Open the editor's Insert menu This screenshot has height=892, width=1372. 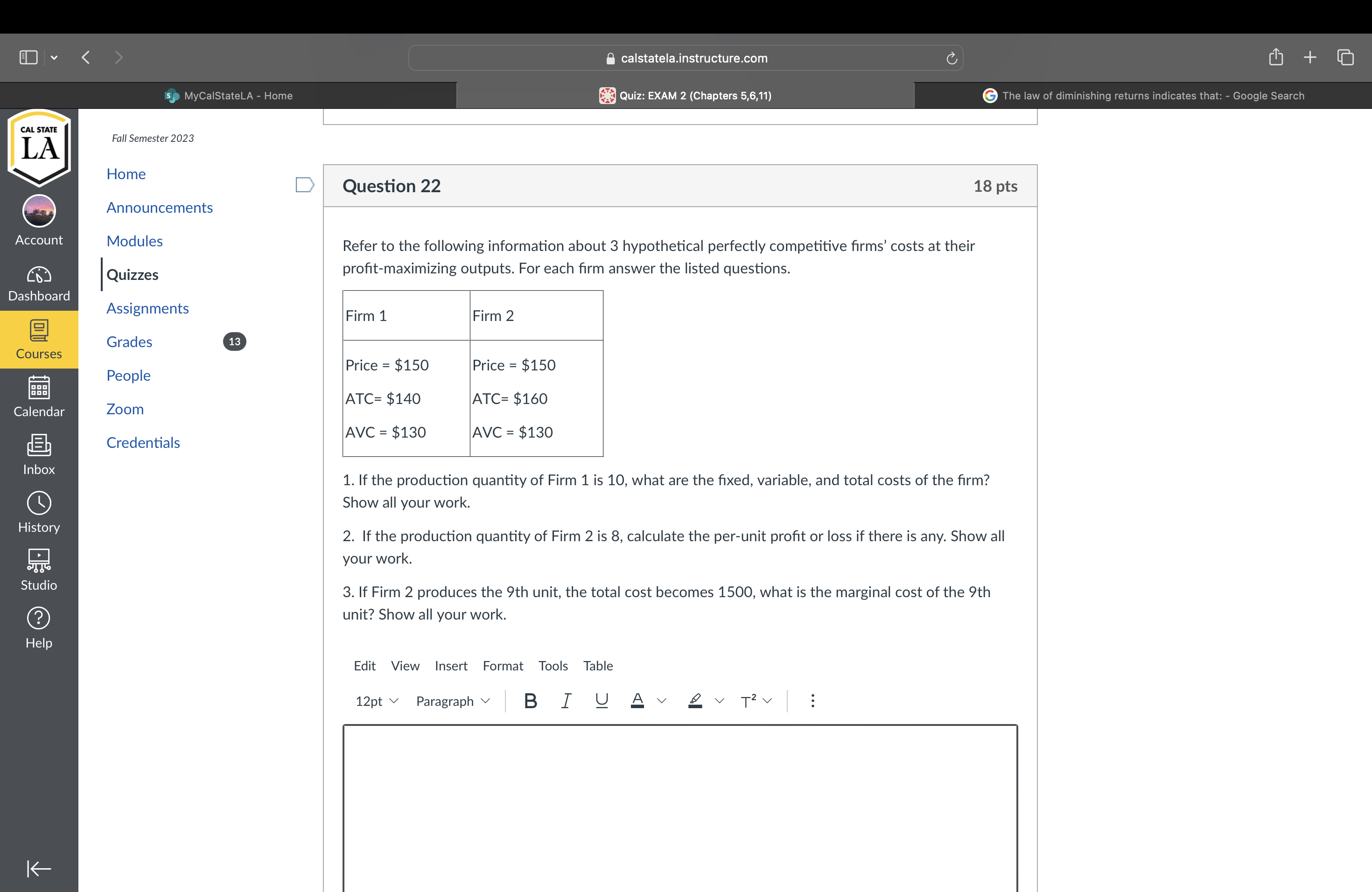tap(451, 666)
